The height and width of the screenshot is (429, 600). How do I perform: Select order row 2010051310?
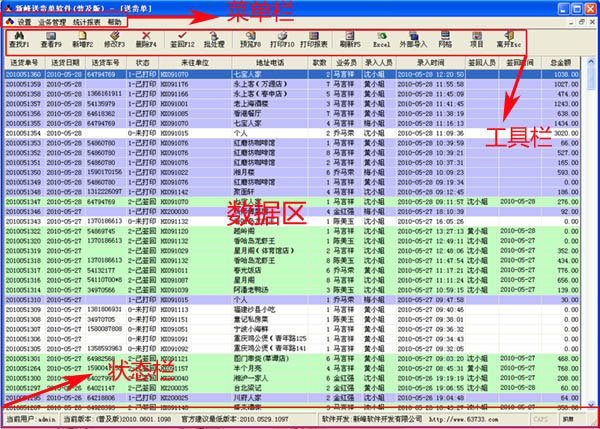[292, 300]
